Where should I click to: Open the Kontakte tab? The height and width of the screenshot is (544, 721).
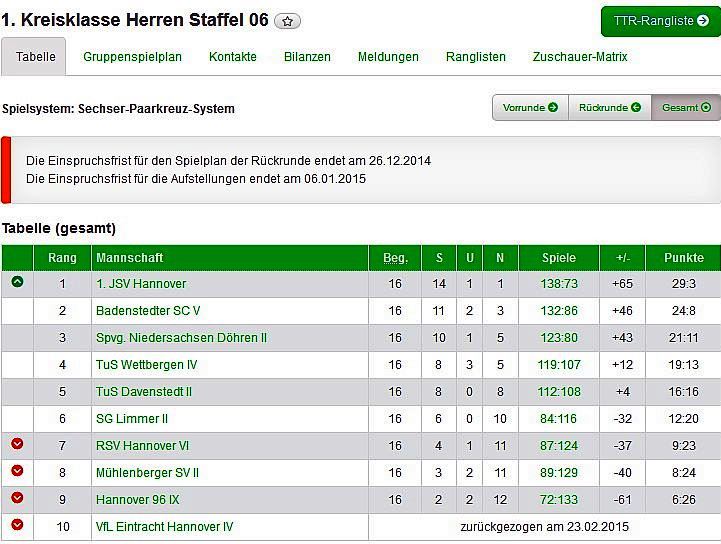pyautogui.click(x=233, y=57)
